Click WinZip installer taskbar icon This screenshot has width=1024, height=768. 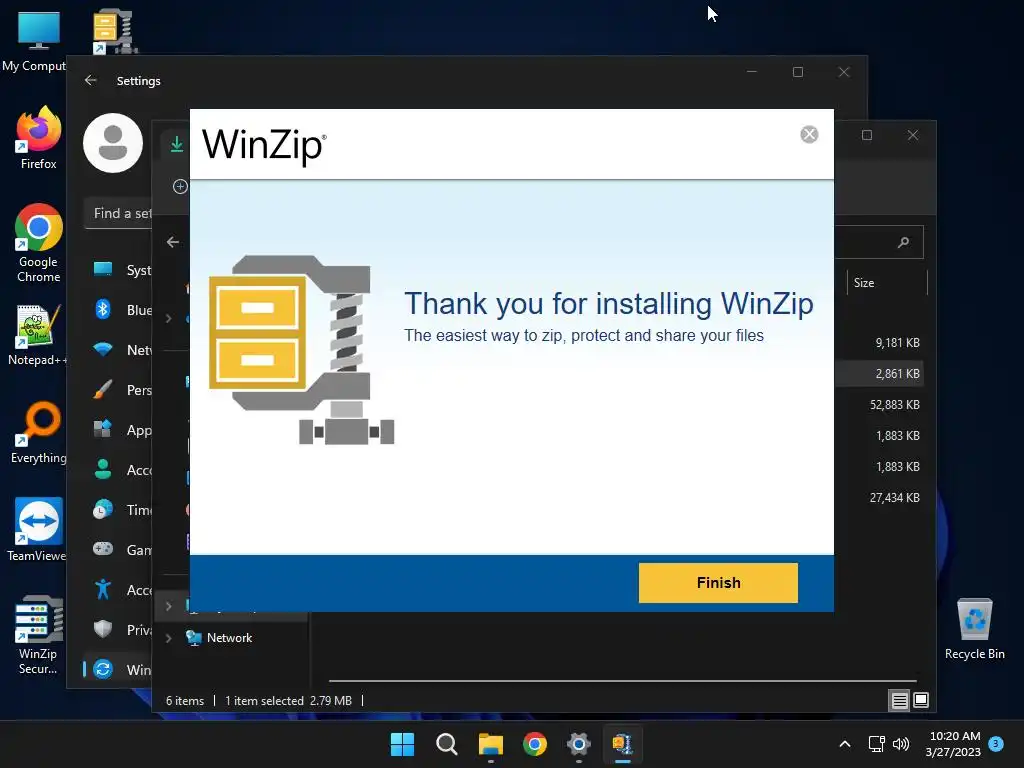pos(623,744)
